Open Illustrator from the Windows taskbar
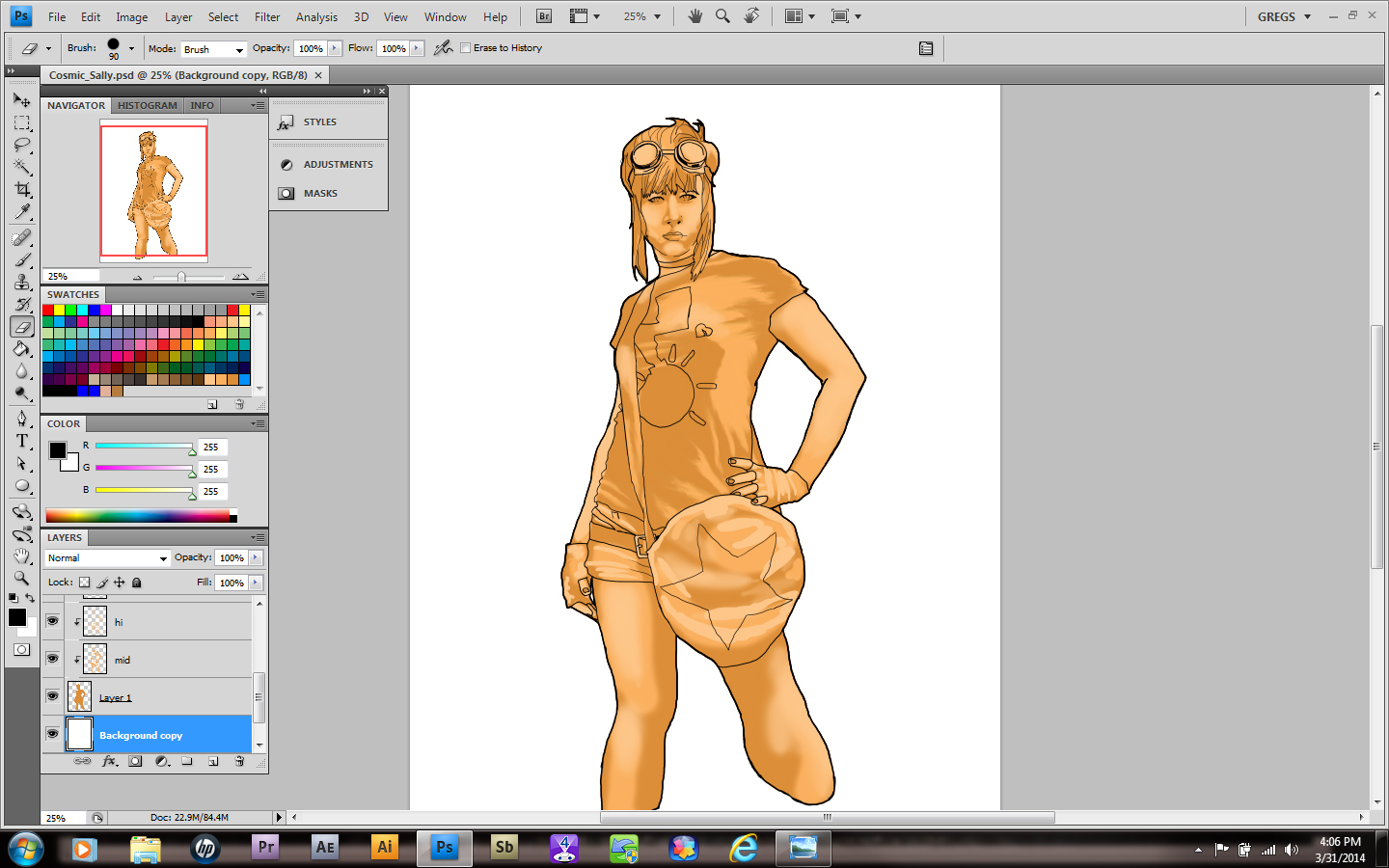The width and height of the screenshot is (1389, 868). pyautogui.click(x=385, y=848)
